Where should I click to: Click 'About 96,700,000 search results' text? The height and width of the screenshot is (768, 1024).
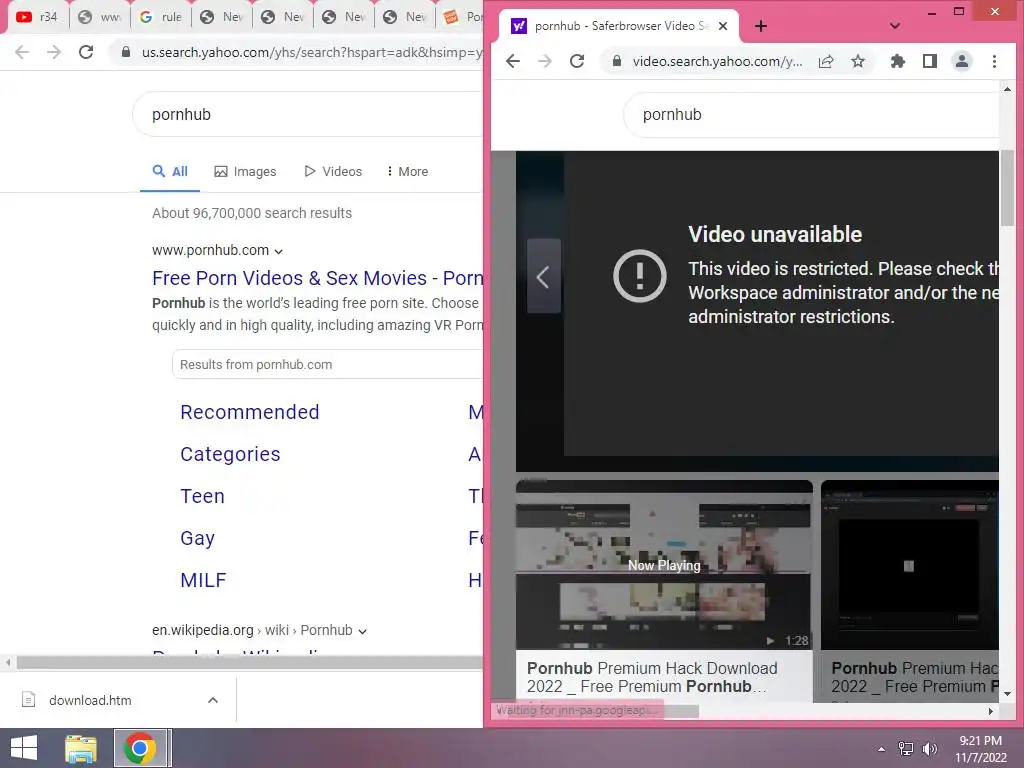[252, 213]
